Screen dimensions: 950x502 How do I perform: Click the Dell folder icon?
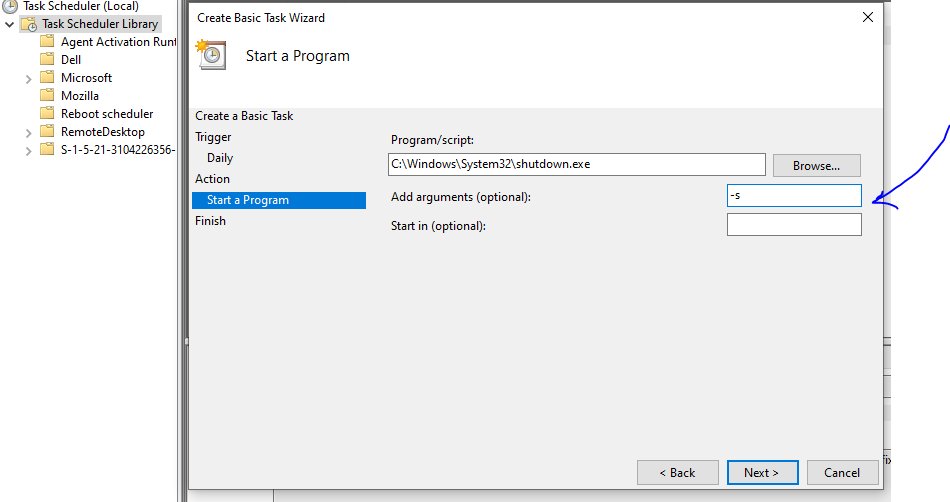coord(47,59)
